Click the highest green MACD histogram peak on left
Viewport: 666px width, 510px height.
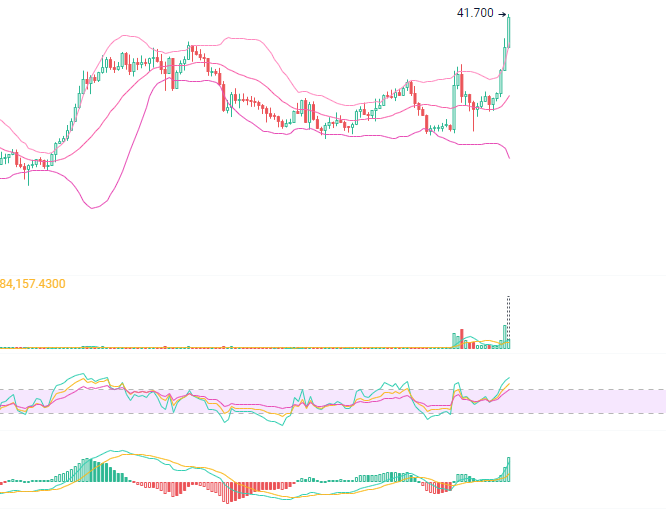coord(89,469)
